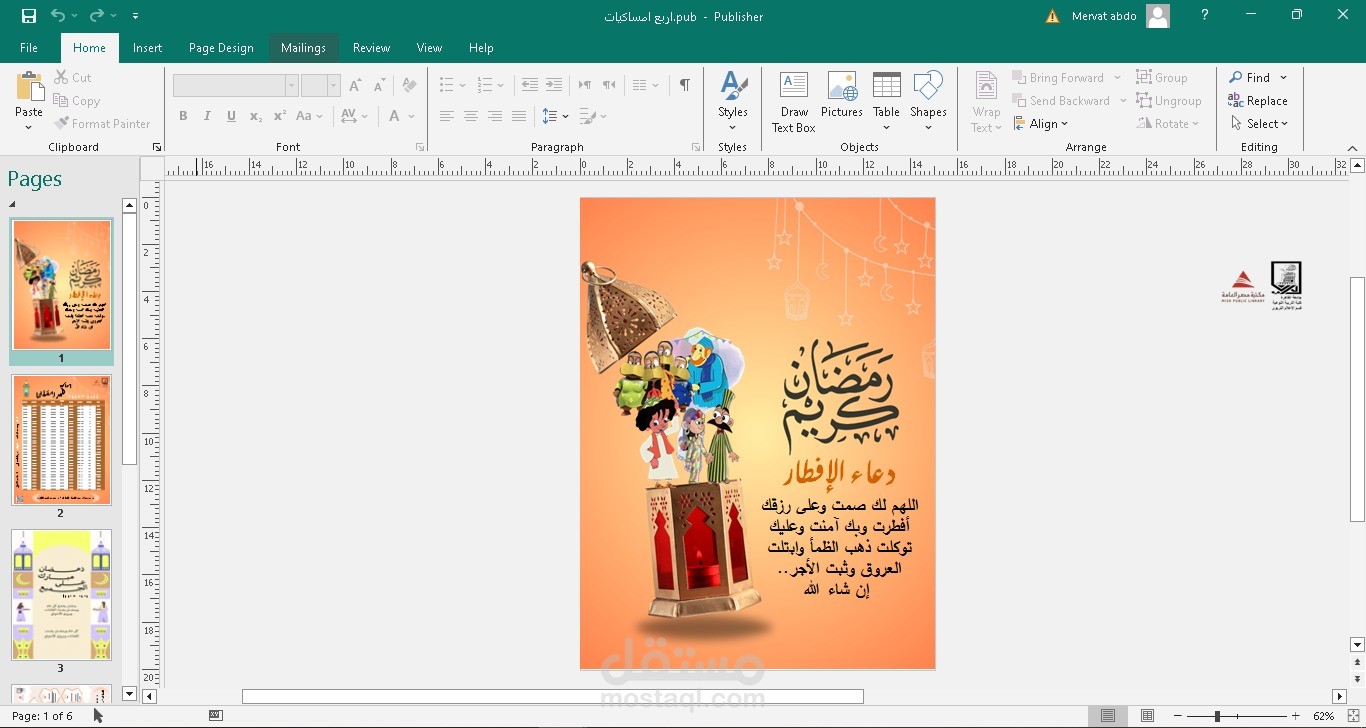Click the zoom slider handle
The height and width of the screenshot is (728, 1366).
click(x=1217, y=716)
